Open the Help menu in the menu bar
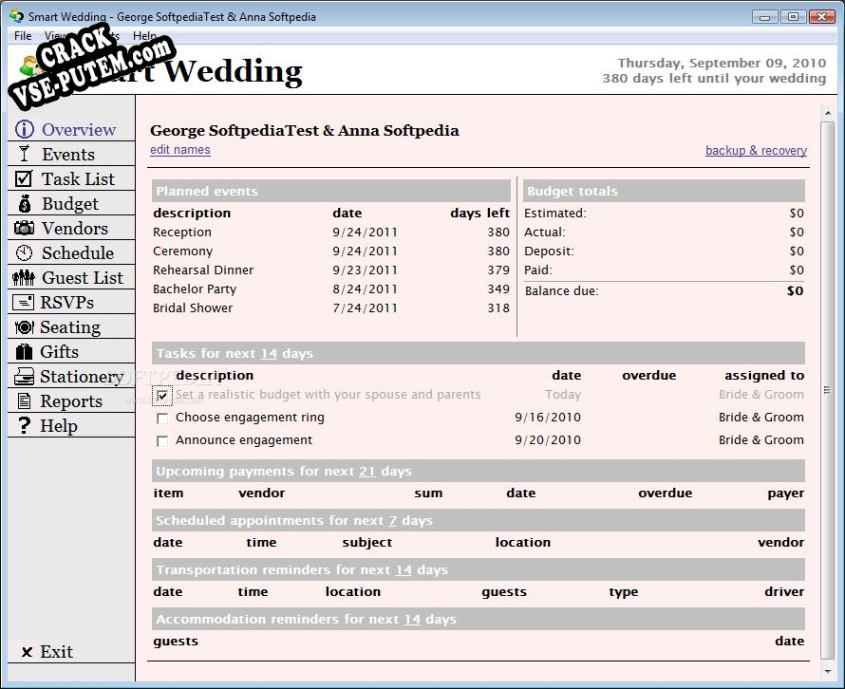 pos(144,36)
